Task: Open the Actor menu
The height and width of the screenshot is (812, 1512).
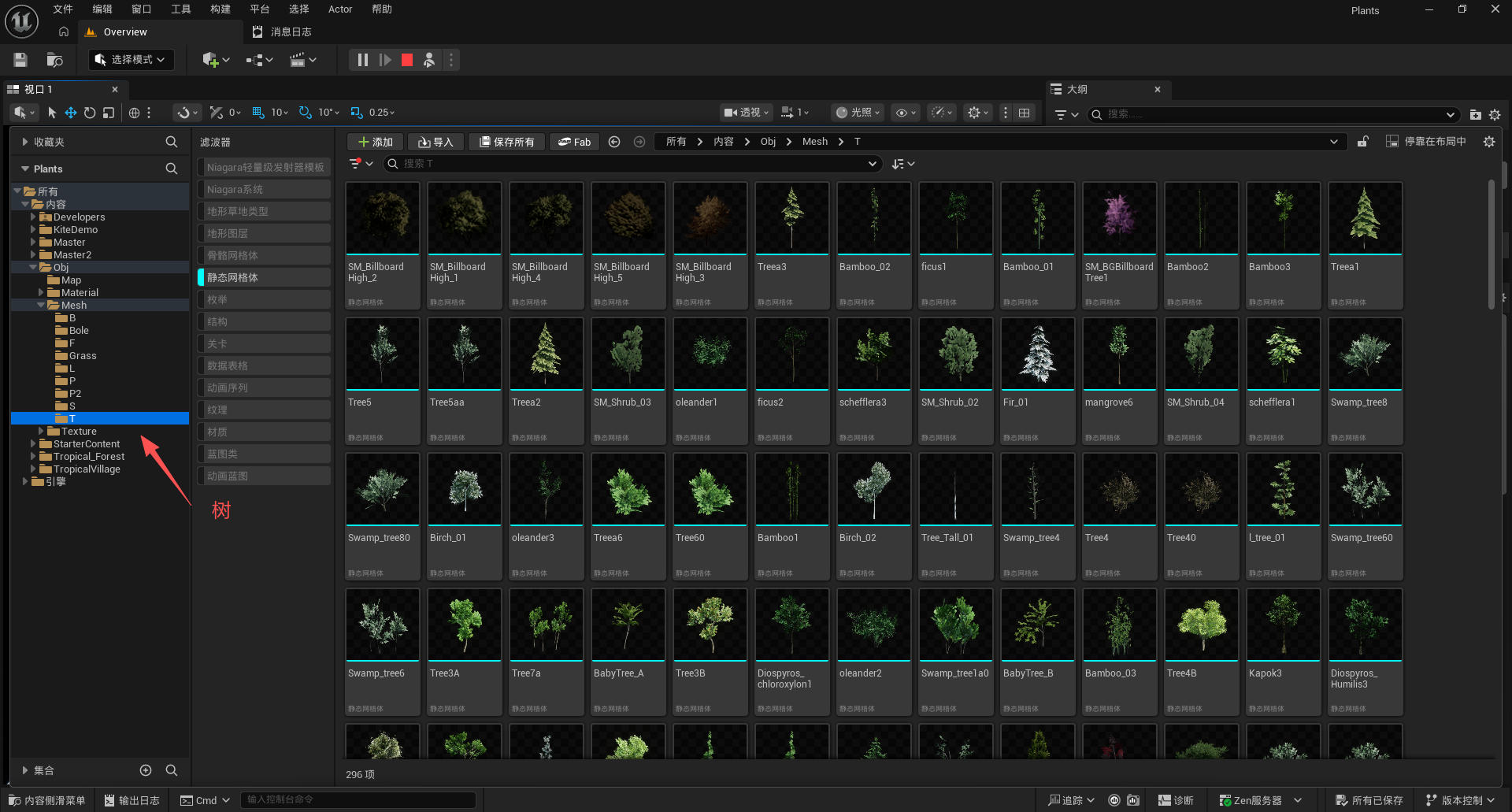Action: [340, 9]
